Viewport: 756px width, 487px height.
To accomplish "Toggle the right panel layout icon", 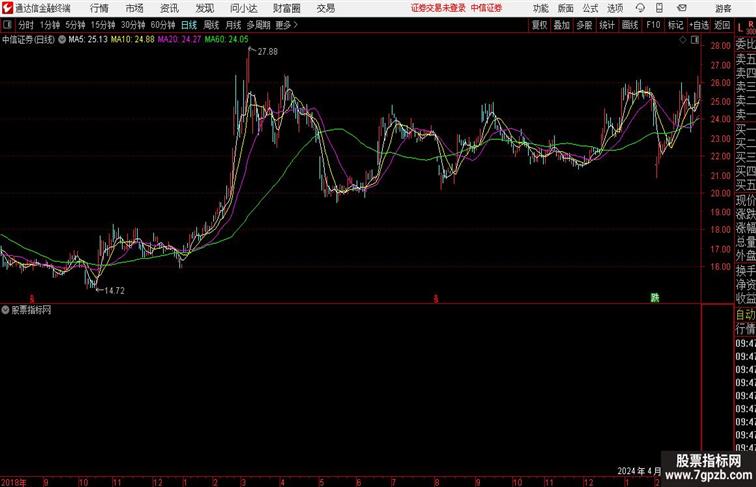I will (695, 40).
